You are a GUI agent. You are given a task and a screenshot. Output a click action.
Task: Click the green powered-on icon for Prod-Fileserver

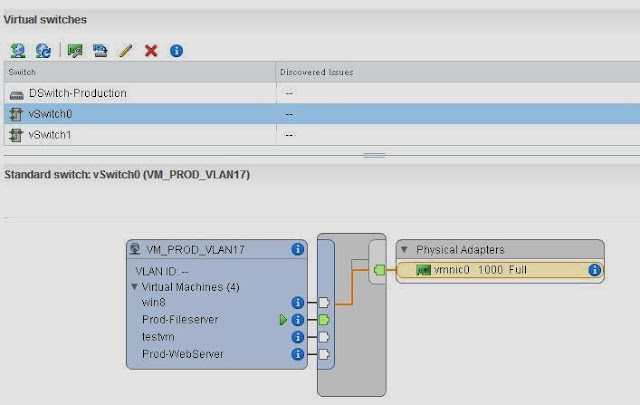[283, 320]
